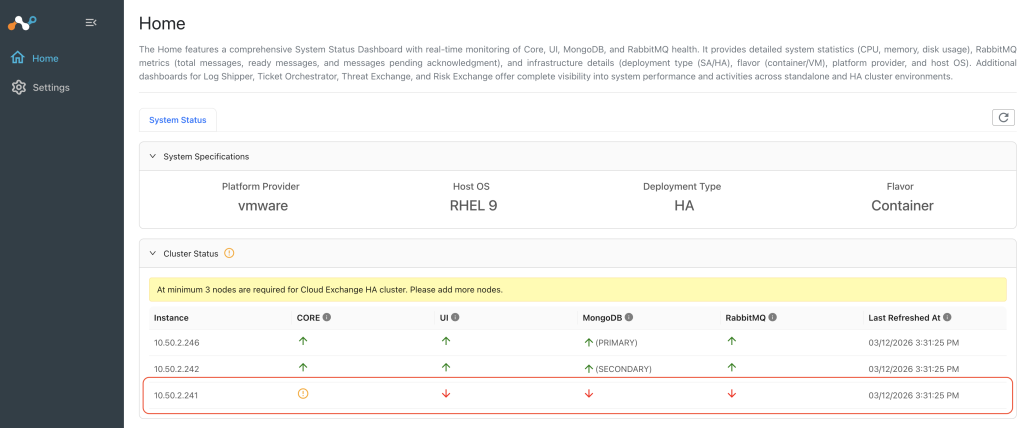The height and width of the screenshot is (428, 1024).
Task: Click RabbitMQ up arrow for 10.50.2.246
Action: (x=731, y=341)
